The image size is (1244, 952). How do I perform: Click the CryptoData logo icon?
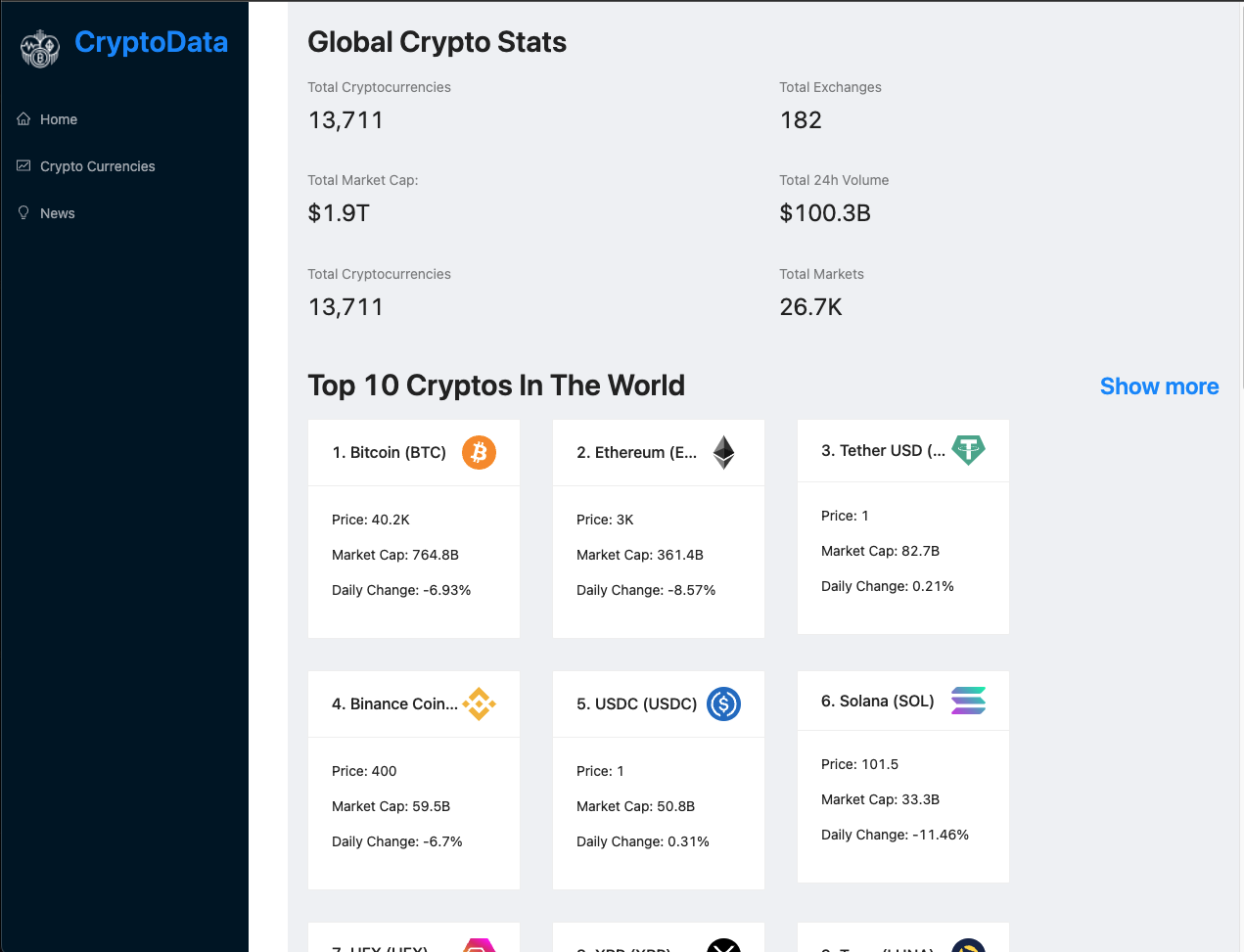coord(40,49)
